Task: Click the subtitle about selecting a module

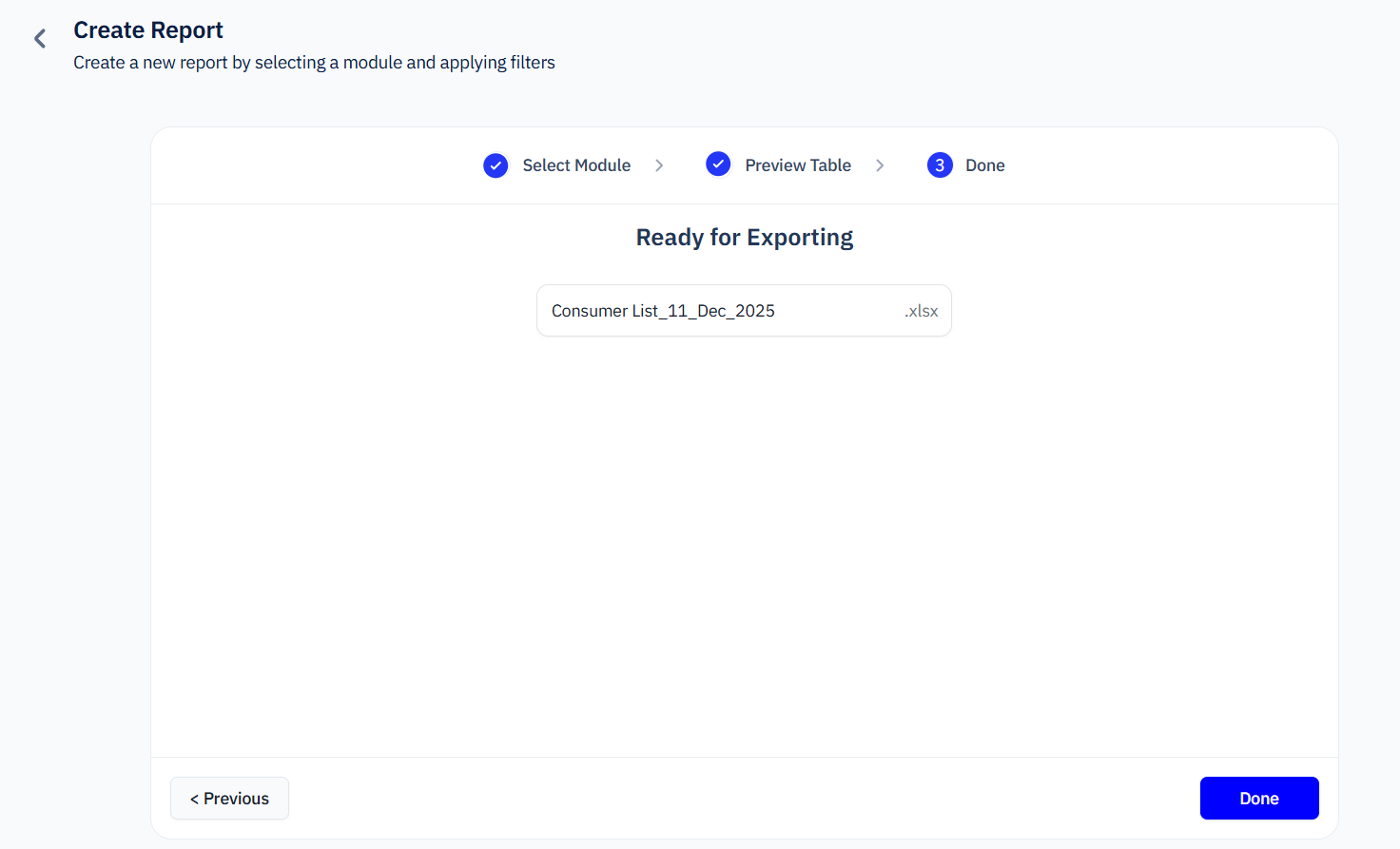Action: 314,63
